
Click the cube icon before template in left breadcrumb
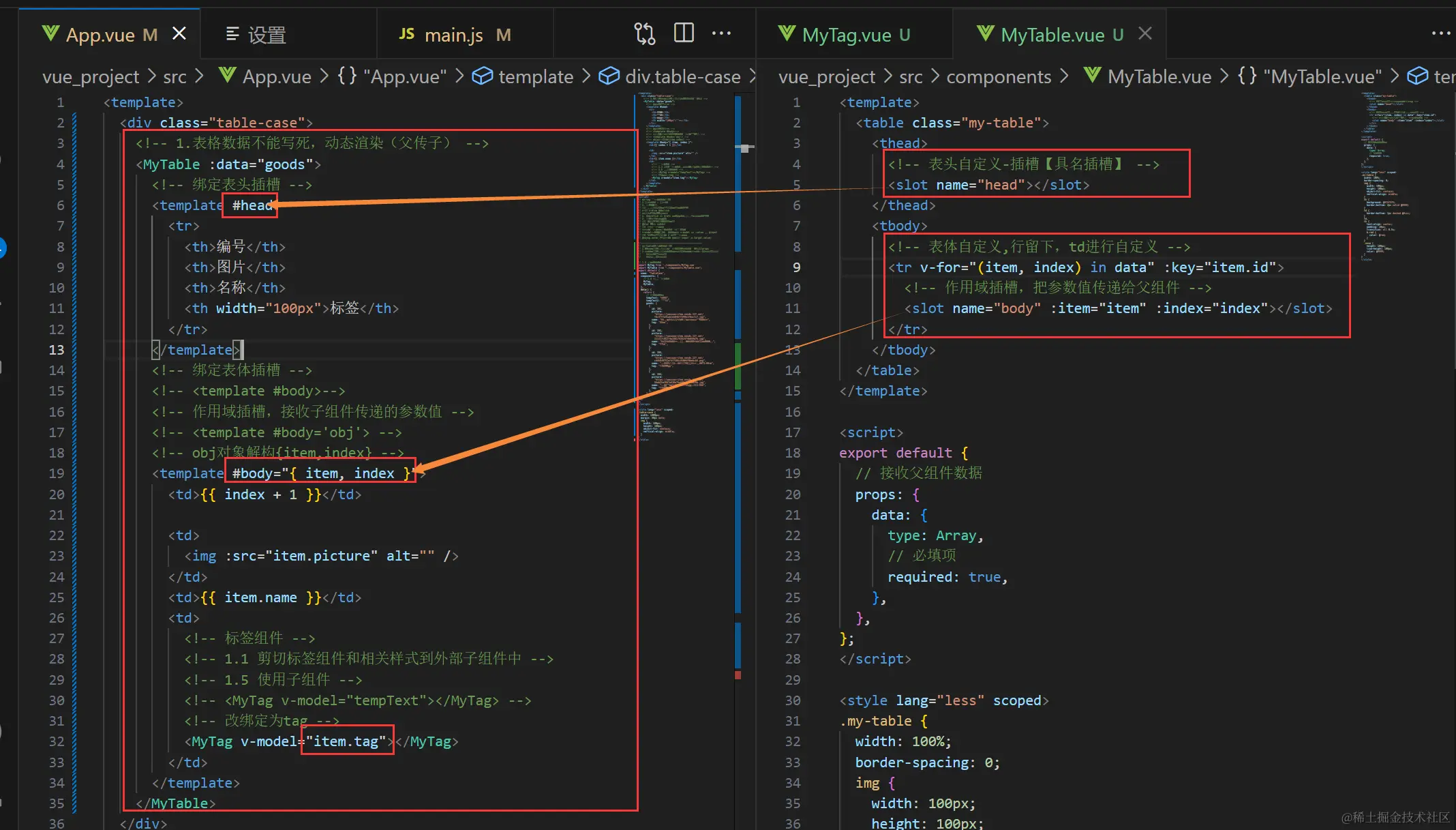click(483, 76)
